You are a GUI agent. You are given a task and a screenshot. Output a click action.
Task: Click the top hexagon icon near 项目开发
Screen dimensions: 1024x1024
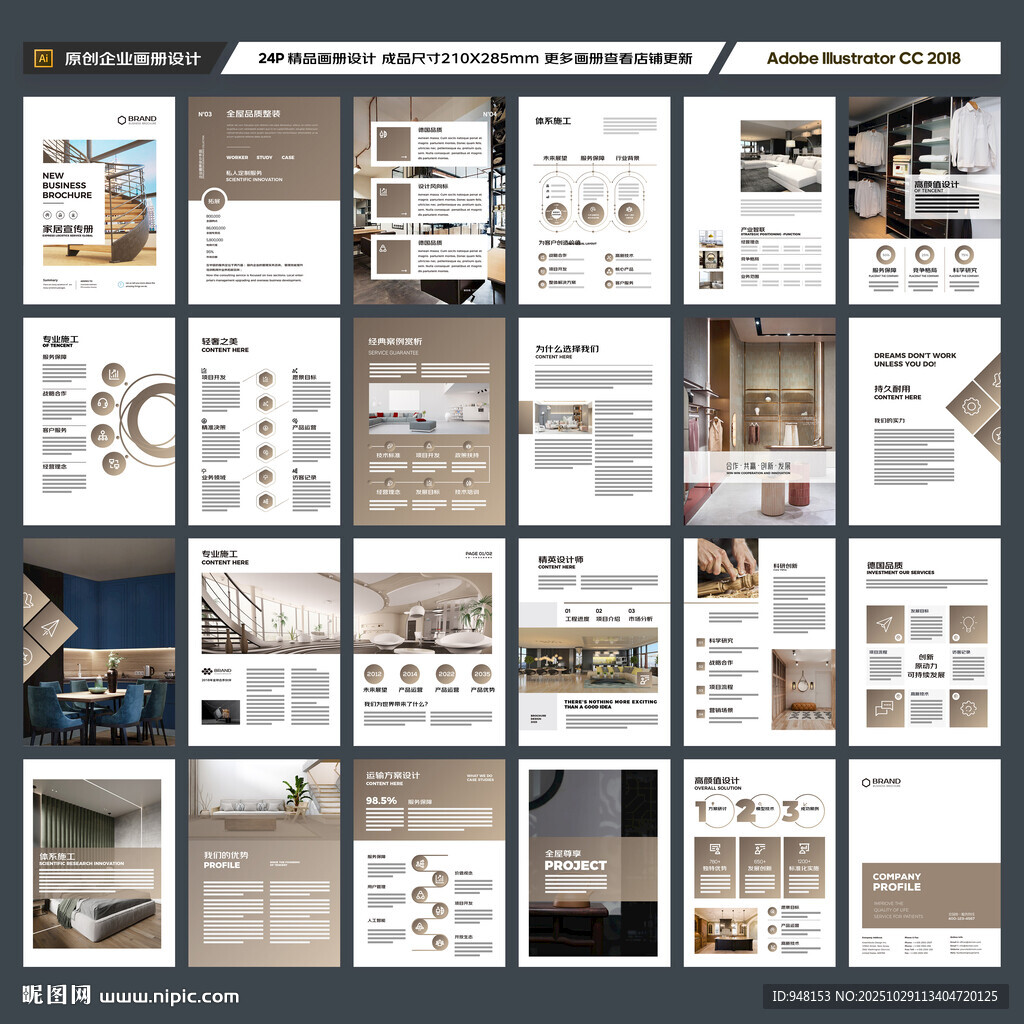tap(265, 379)
